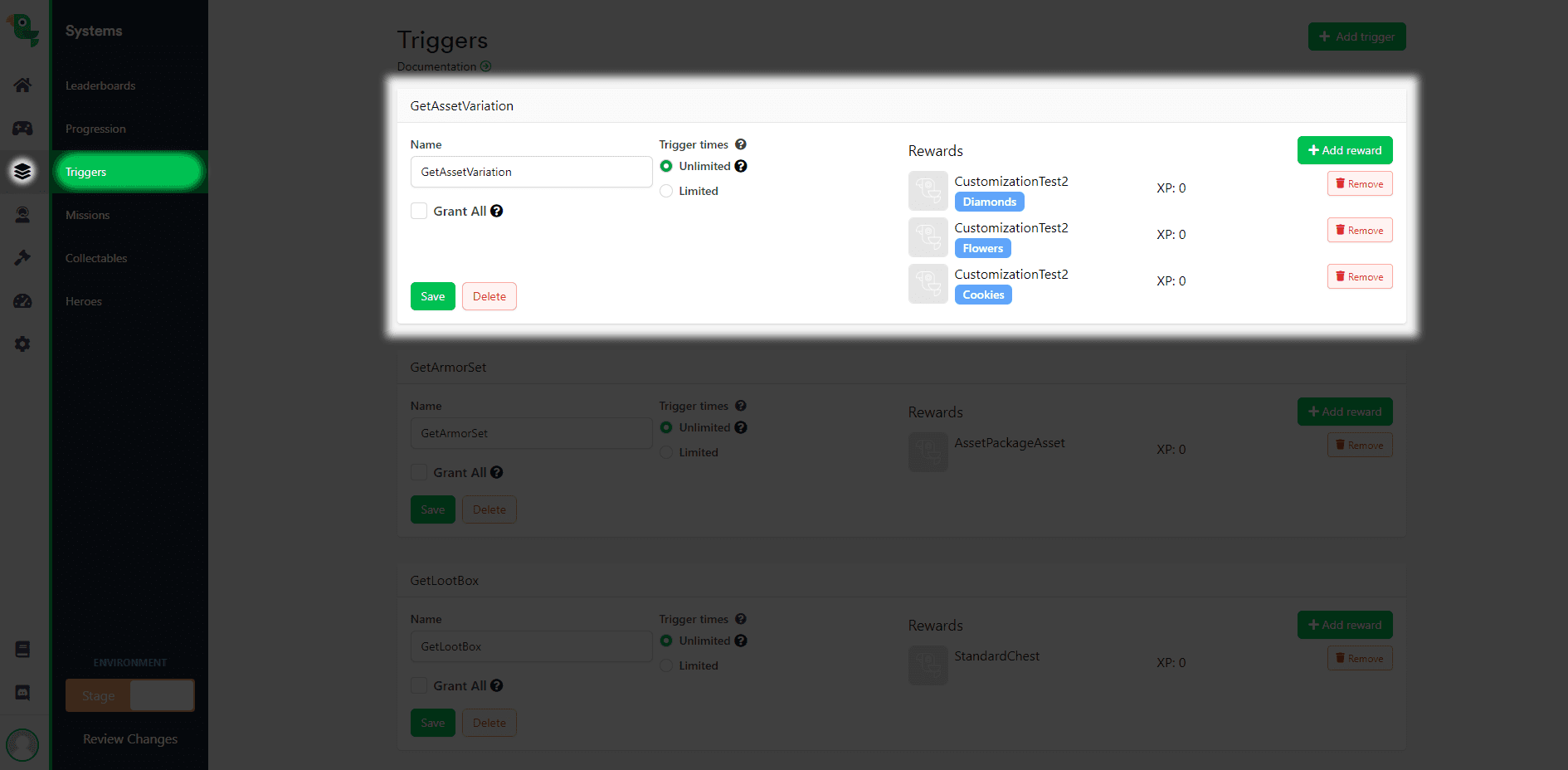Go to Leaderboards in Systems menu
This screenshot has height=770, width=1568.
[x=100, y=86]
